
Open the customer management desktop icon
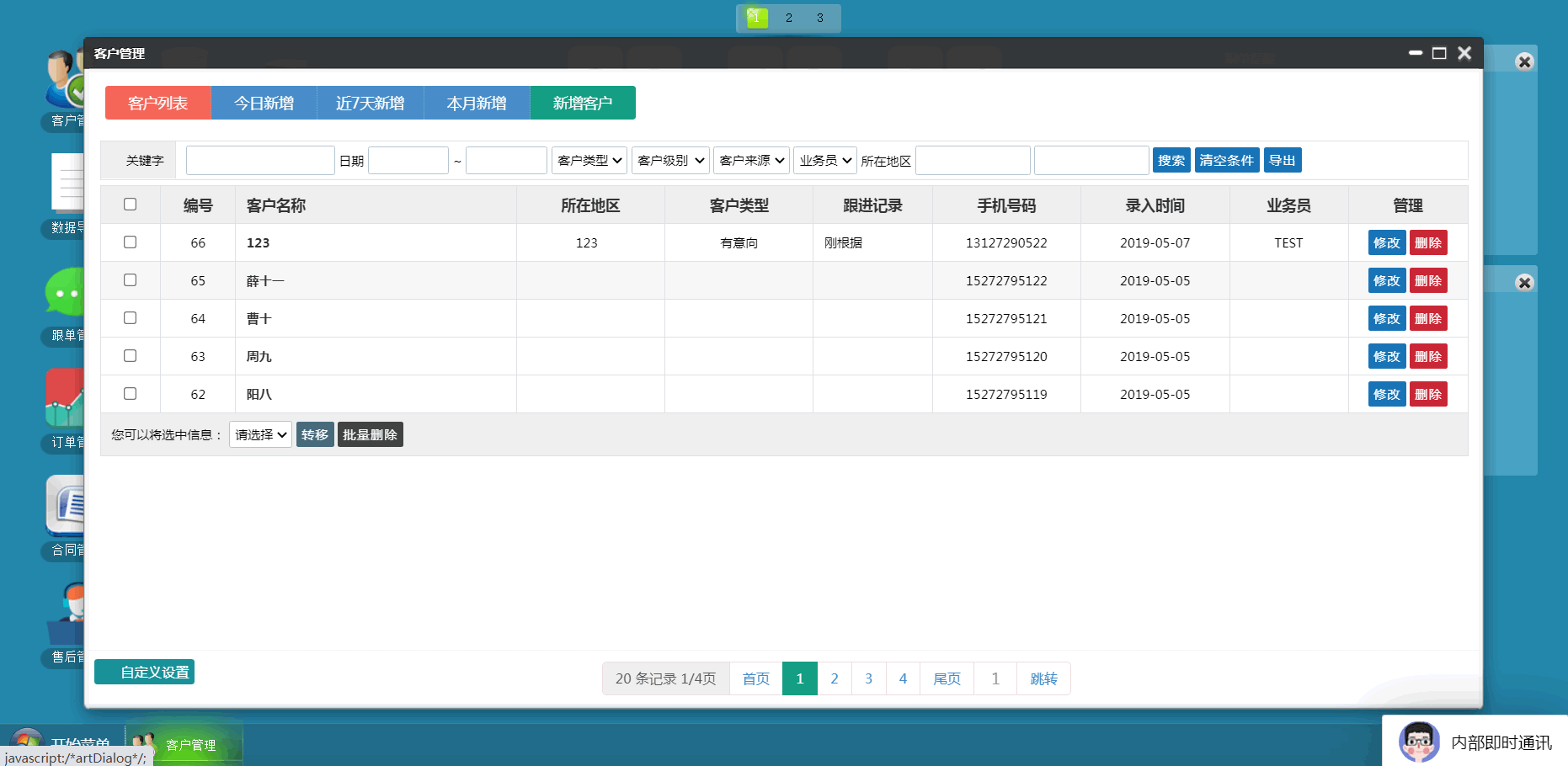click(x=64, y=80)
